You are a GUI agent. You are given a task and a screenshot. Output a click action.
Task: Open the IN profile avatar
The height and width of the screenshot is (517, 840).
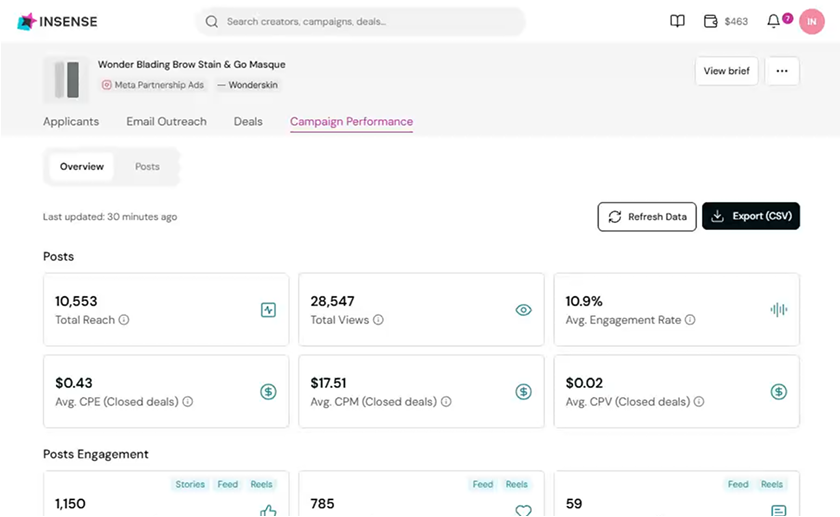click(x=812, y=21)
